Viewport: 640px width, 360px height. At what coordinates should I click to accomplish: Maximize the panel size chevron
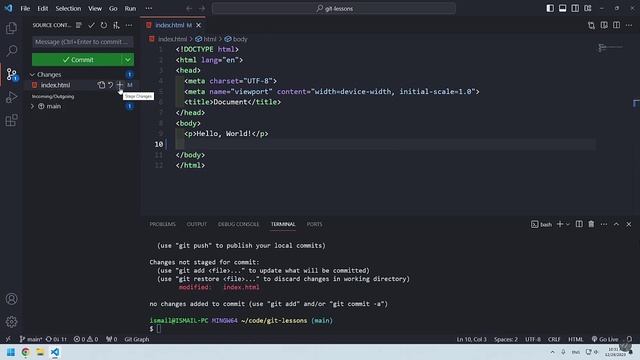click(x=616, y=224)
